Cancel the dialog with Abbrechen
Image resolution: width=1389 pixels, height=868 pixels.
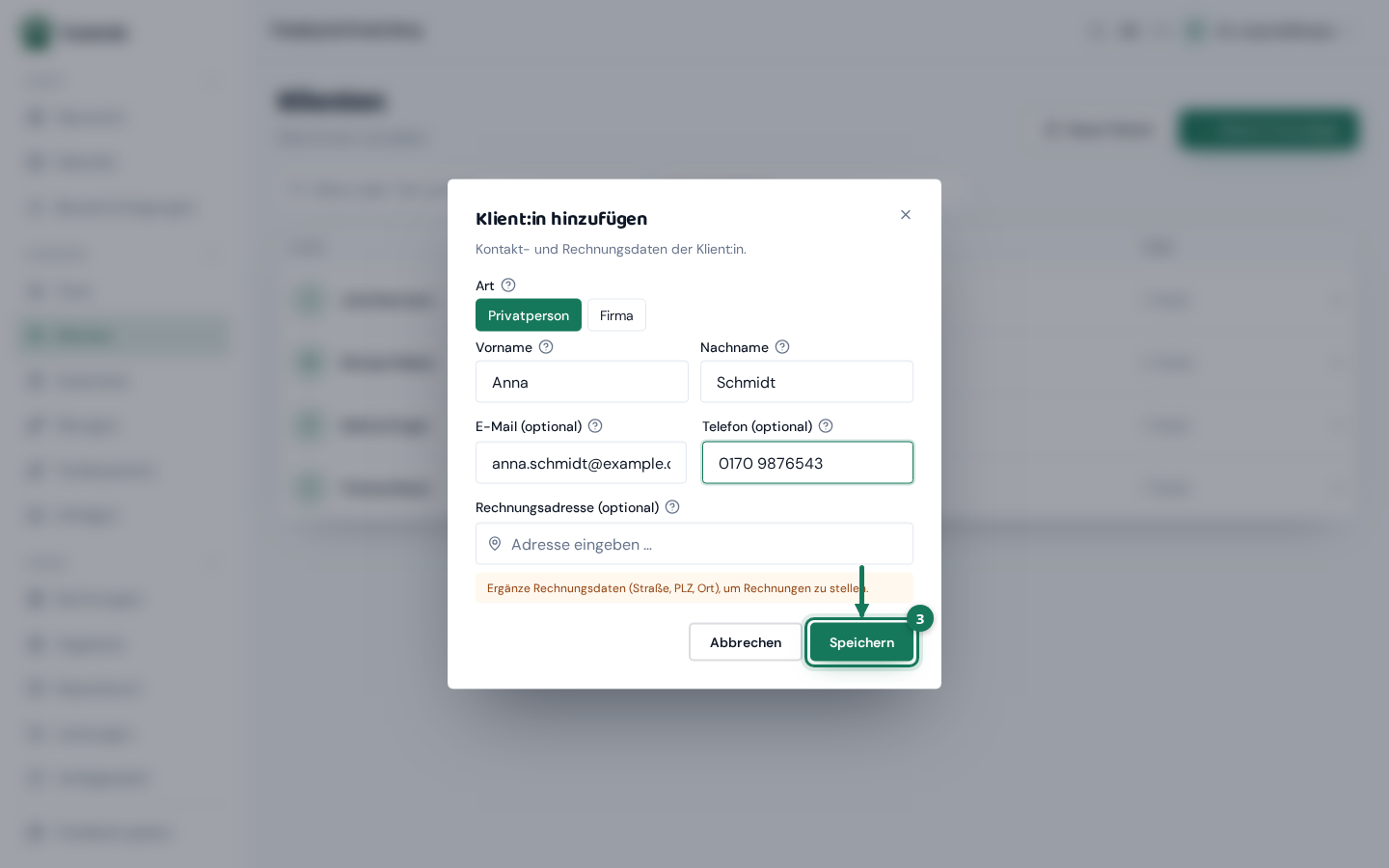[x=746, y=642]
